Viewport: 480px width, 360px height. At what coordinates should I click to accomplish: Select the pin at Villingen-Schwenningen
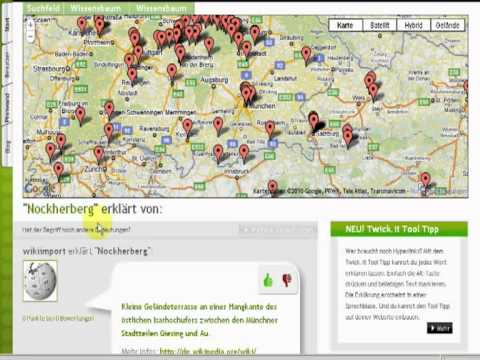coord(109,111)
